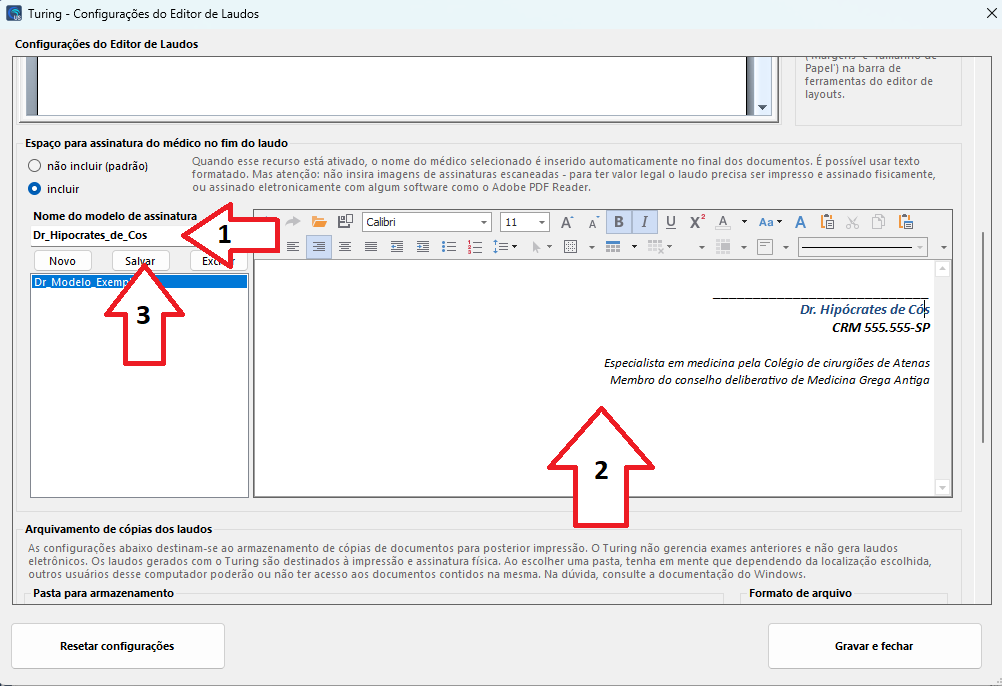This screenshot has width=1002, height=686.
Task: Click the Novo button
Action: pos(62,260)
